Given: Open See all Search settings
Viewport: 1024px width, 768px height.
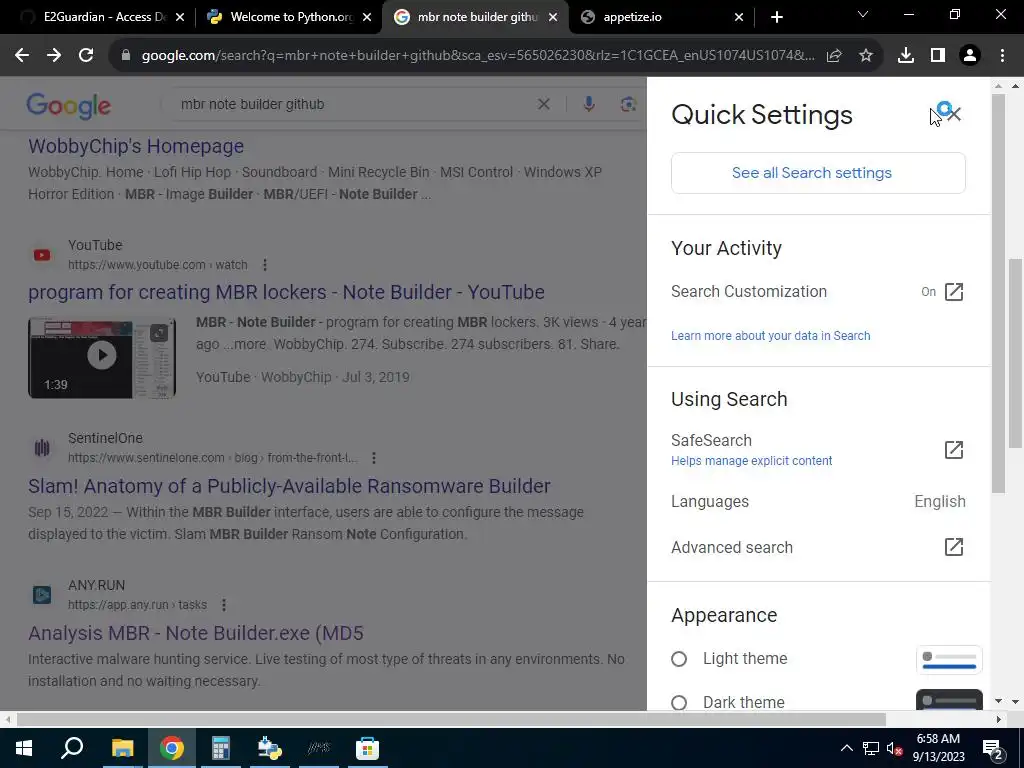Looking at the screenshot, I should 818,173.
